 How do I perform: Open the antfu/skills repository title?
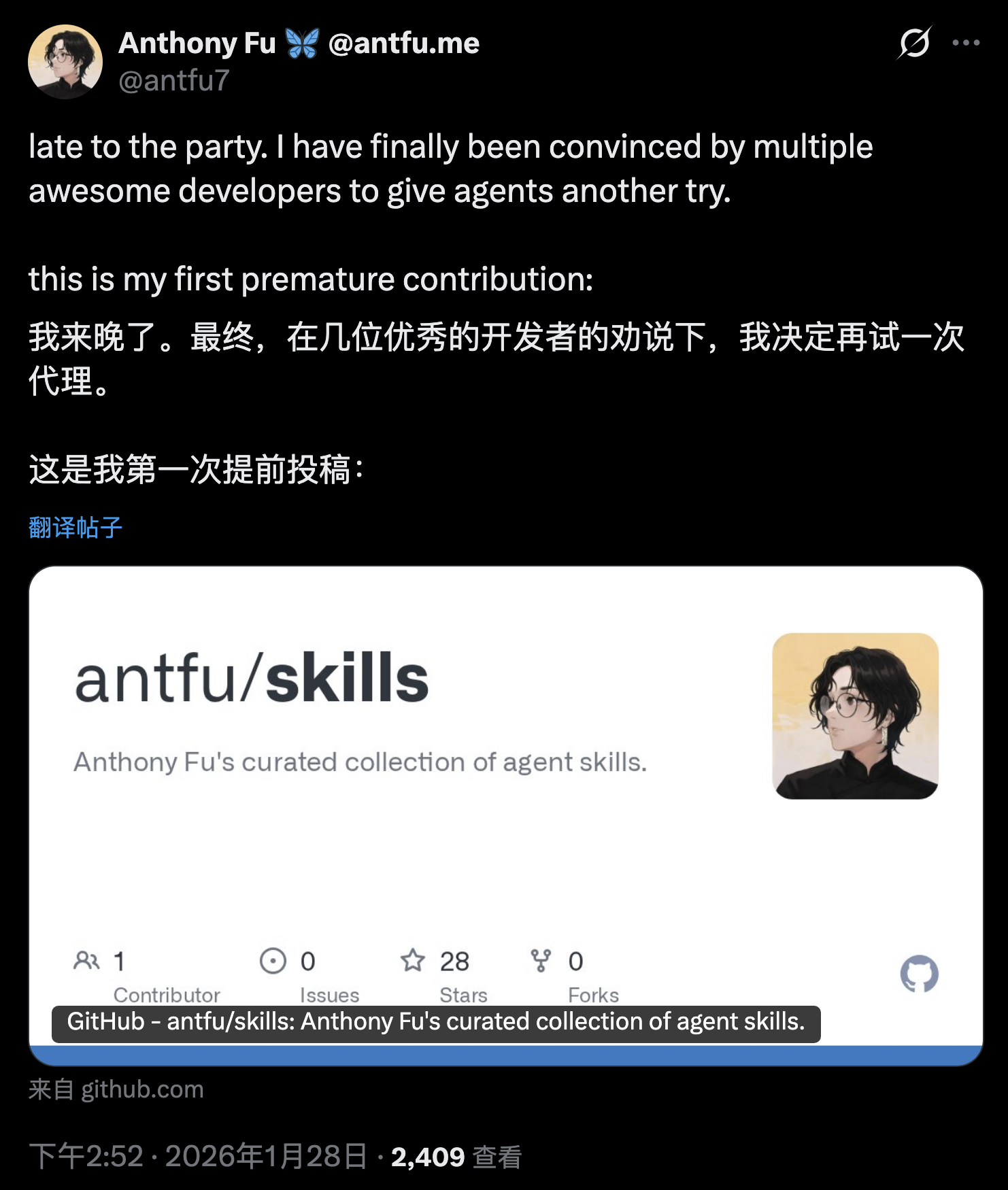[252, 678]
